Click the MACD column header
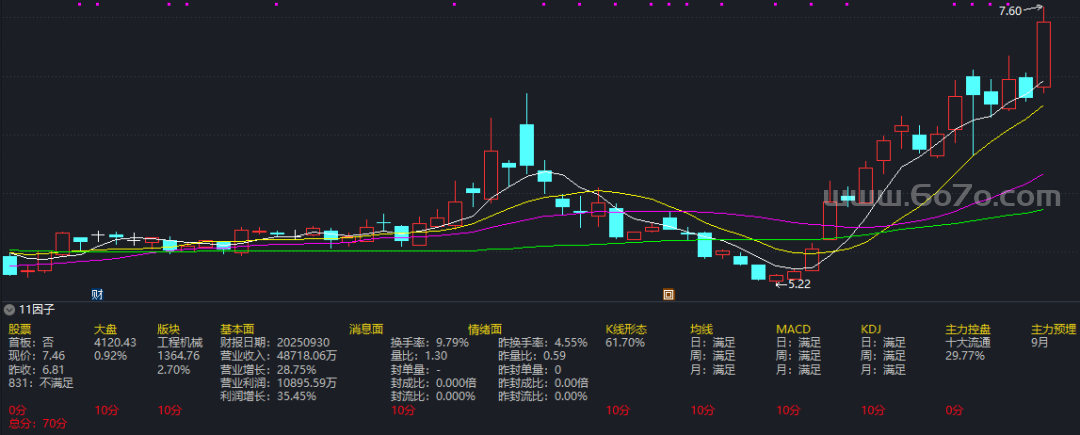 [x=791, y=328]
